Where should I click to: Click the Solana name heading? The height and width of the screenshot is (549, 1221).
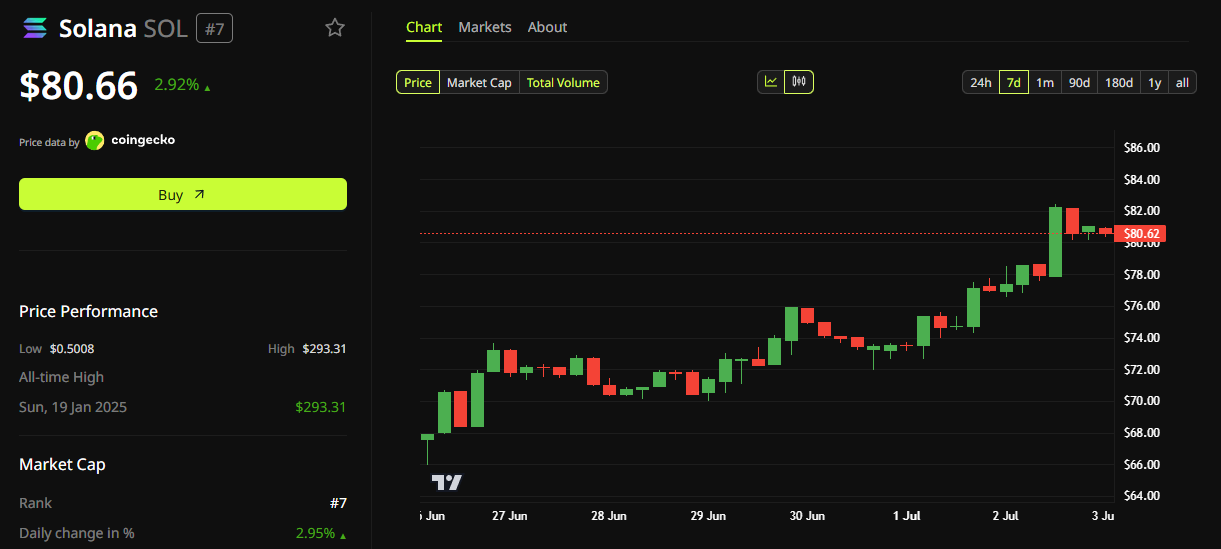97,28
